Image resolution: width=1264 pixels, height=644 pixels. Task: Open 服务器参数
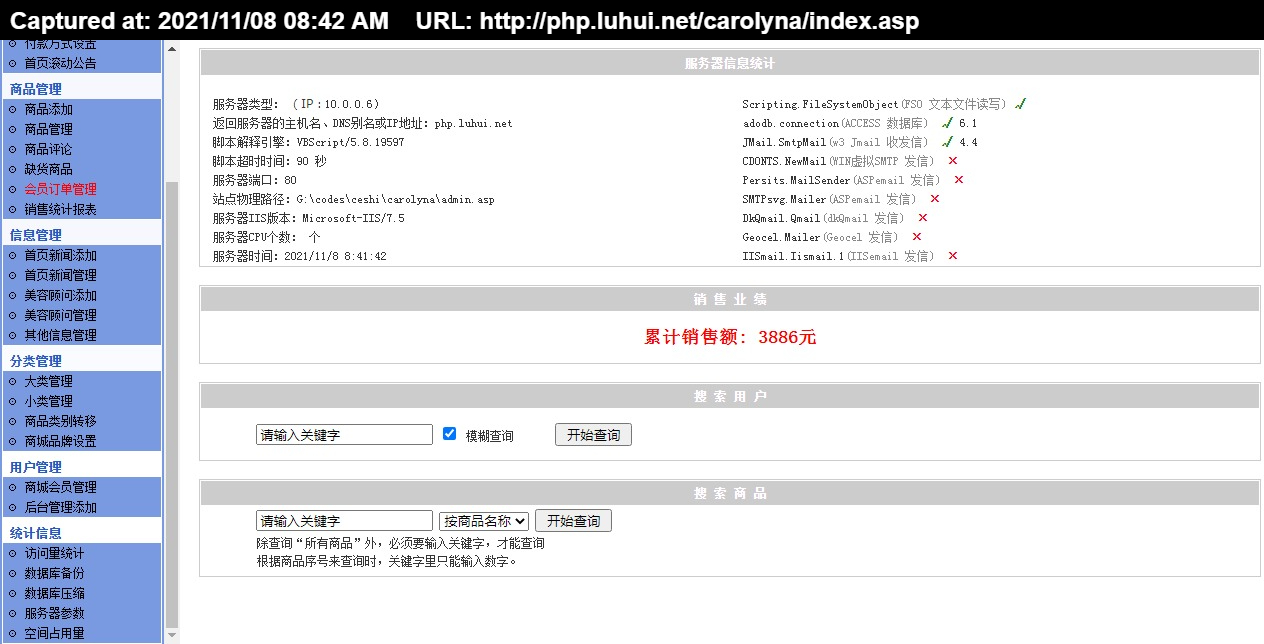pos(54,613)
